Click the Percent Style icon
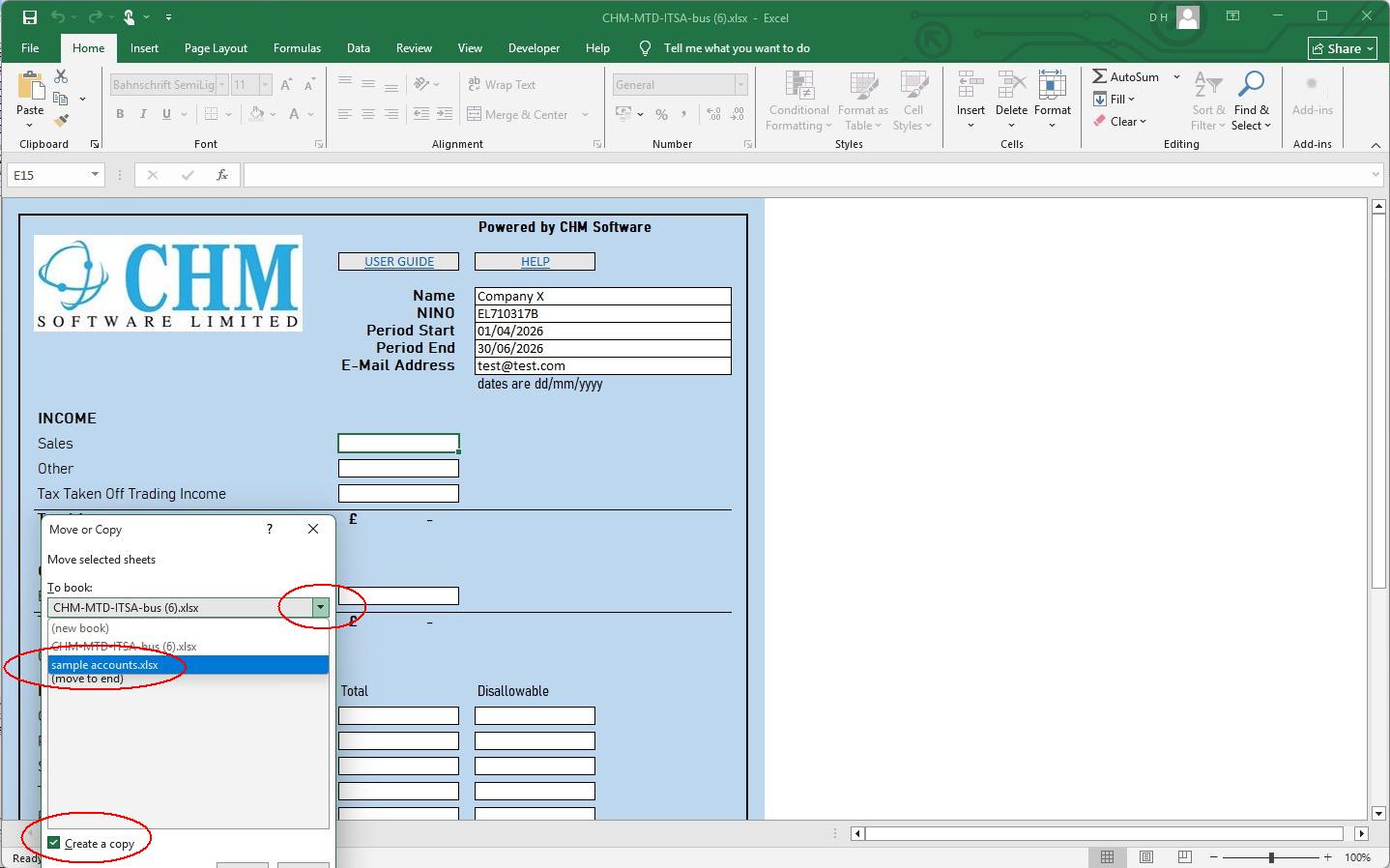The width and height of the screenshot is (1390, 868). tap(661, 114)
